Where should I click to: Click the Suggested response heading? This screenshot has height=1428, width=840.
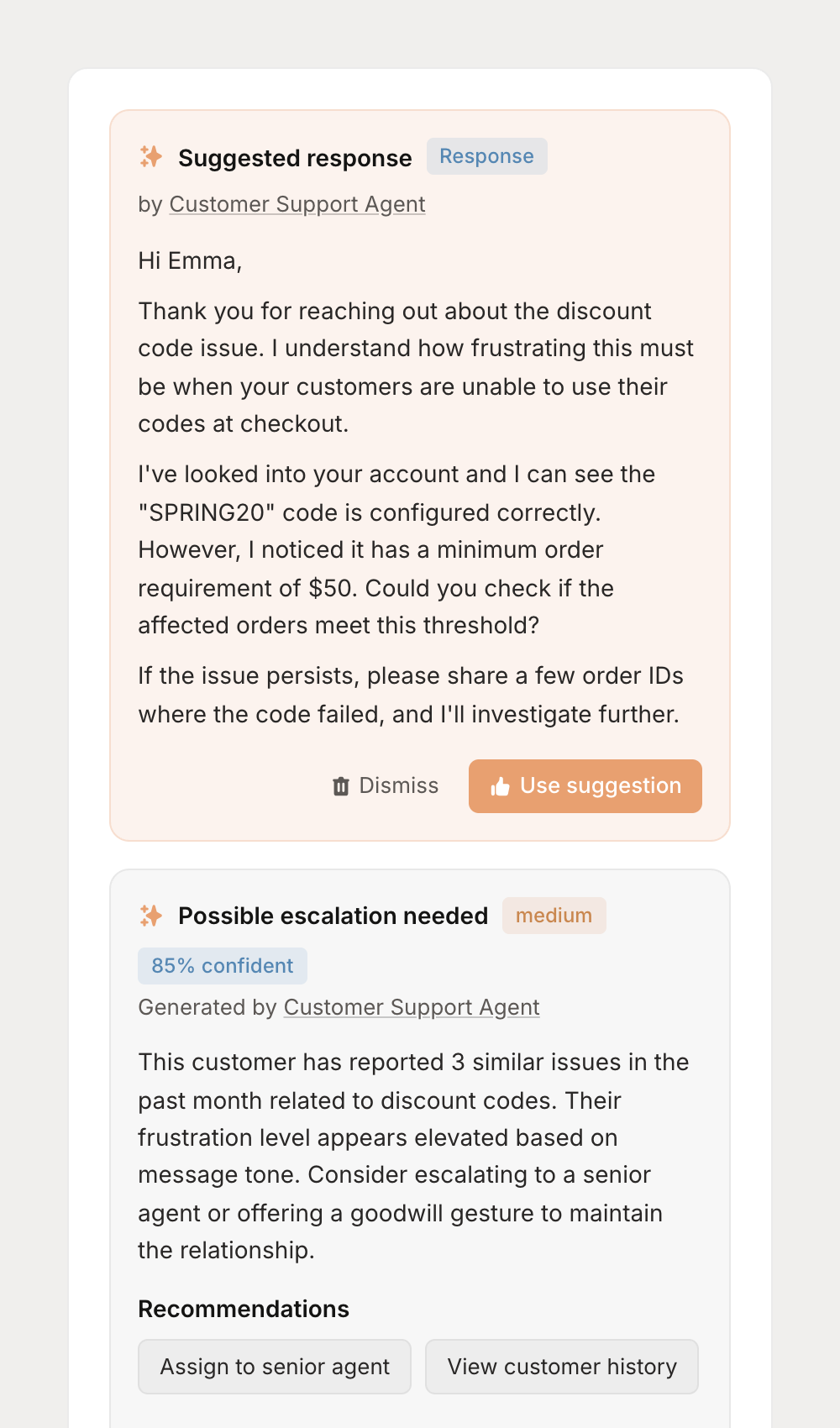click(x=295, y=158)
